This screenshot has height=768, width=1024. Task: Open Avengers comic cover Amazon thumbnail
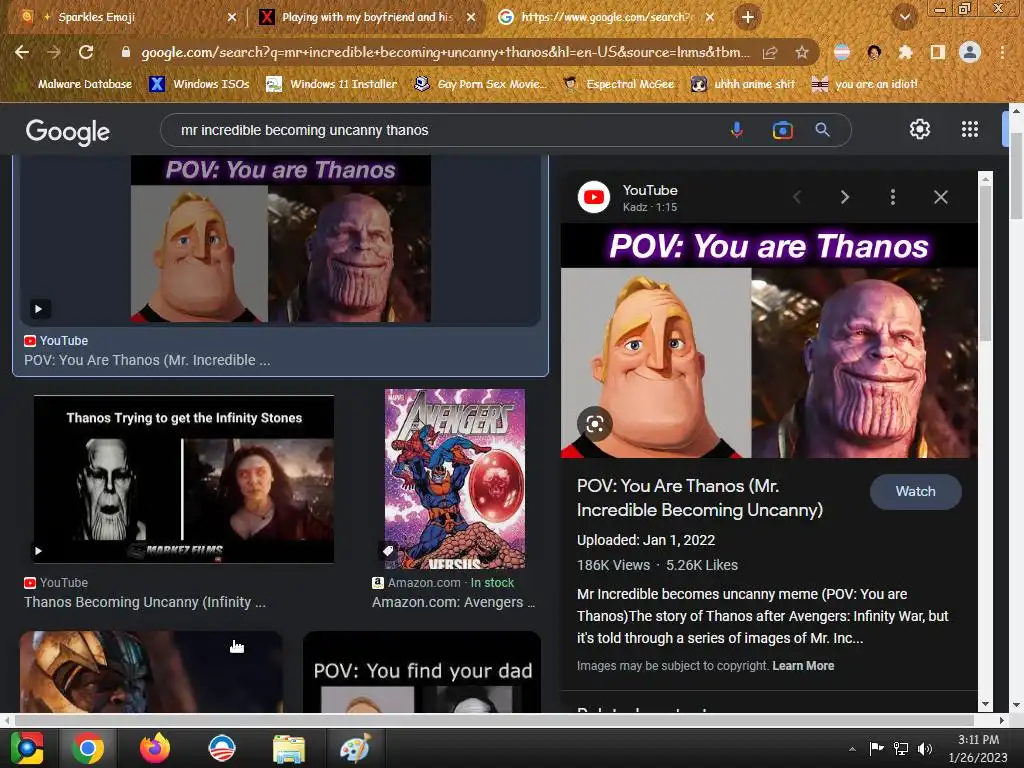click(x=455, y=479)
